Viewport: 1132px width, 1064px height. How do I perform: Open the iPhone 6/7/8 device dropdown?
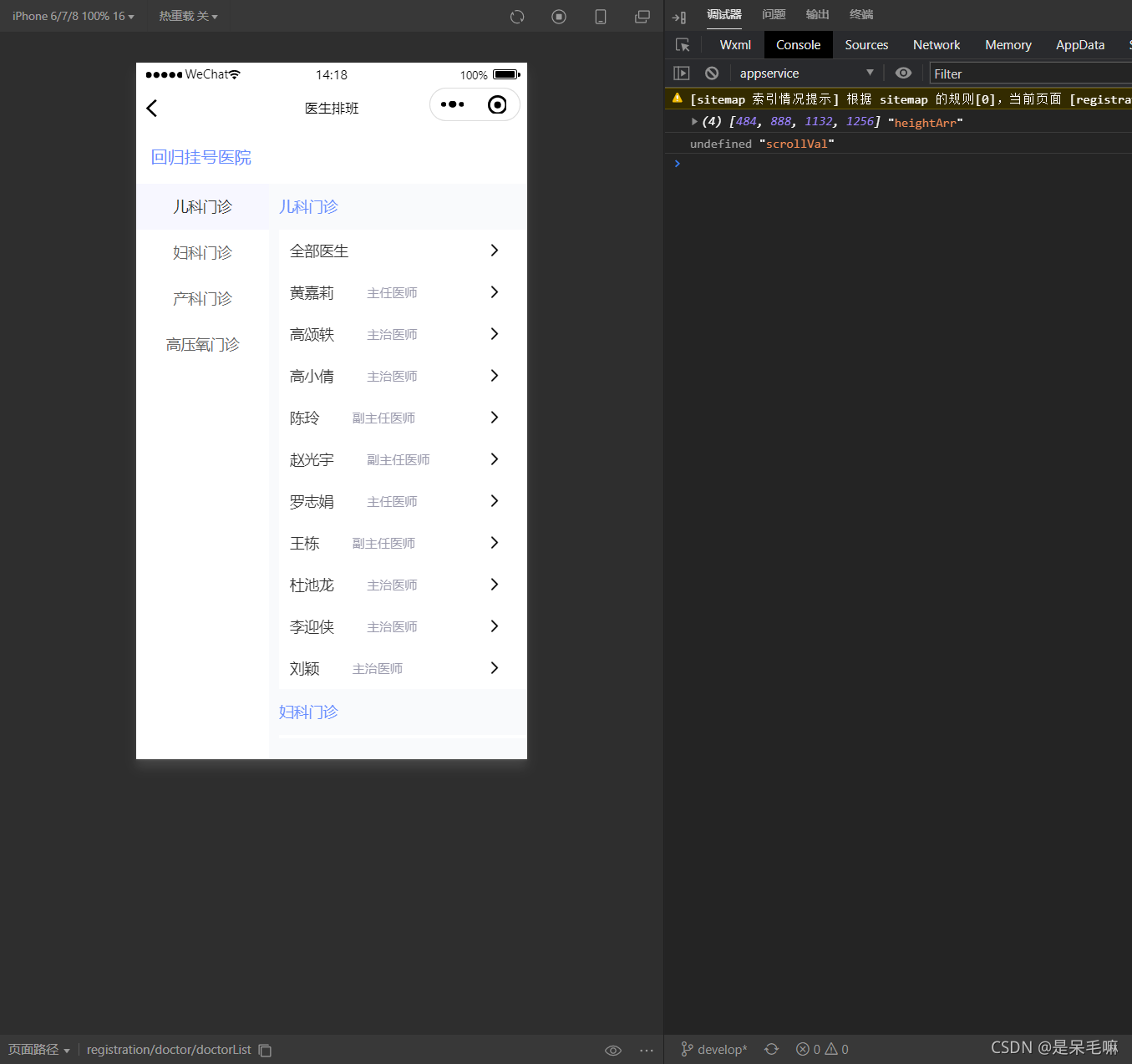coord(74,16)
